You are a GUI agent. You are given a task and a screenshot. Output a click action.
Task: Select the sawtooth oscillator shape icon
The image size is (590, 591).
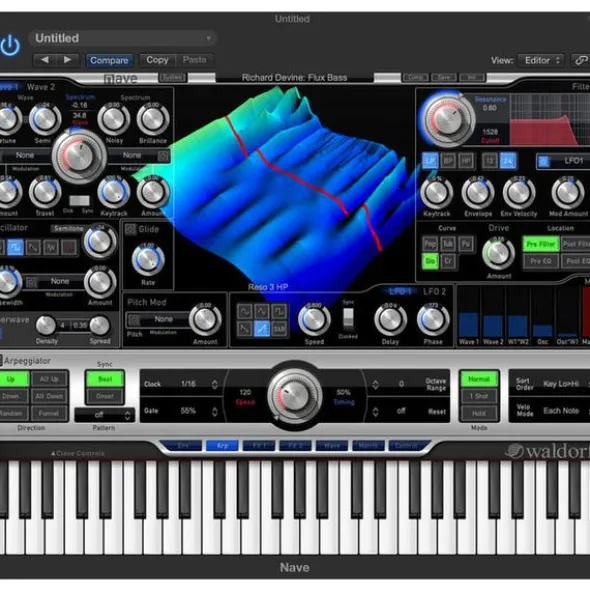pos(34,247)
